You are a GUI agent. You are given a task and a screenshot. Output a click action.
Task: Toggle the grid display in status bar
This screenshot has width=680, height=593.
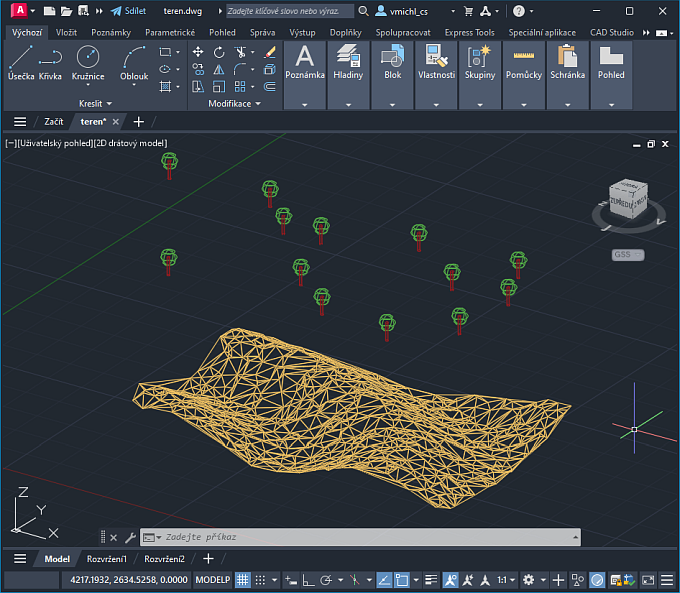pos(242,580)
